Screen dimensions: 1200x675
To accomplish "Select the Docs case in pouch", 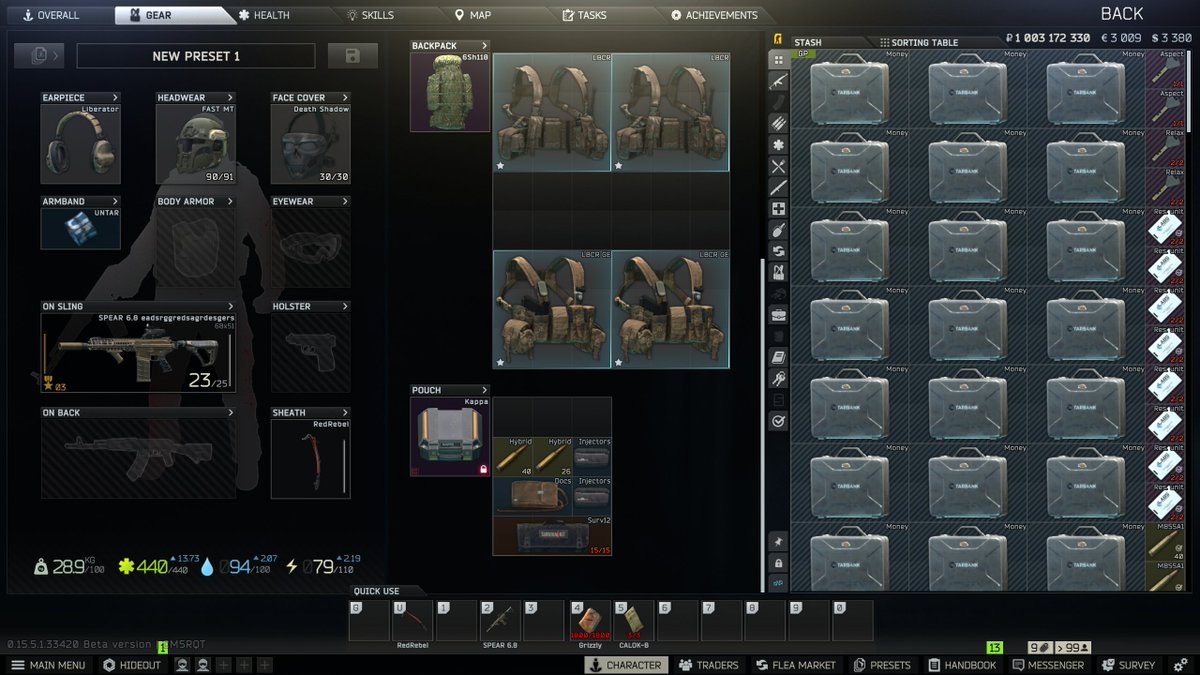I will 532,496.
